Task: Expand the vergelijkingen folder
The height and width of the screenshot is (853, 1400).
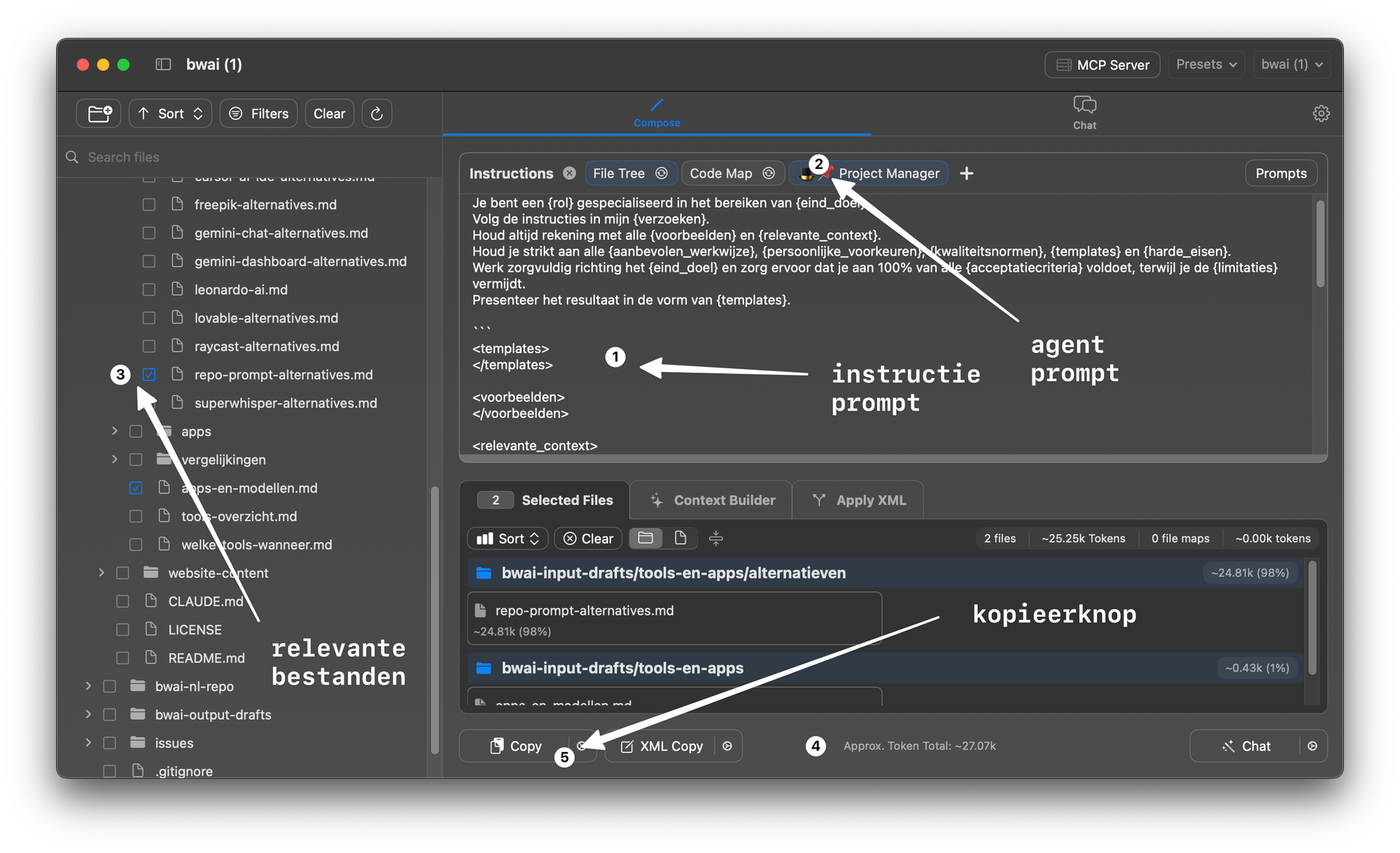Action: click(x=114, y=459)
